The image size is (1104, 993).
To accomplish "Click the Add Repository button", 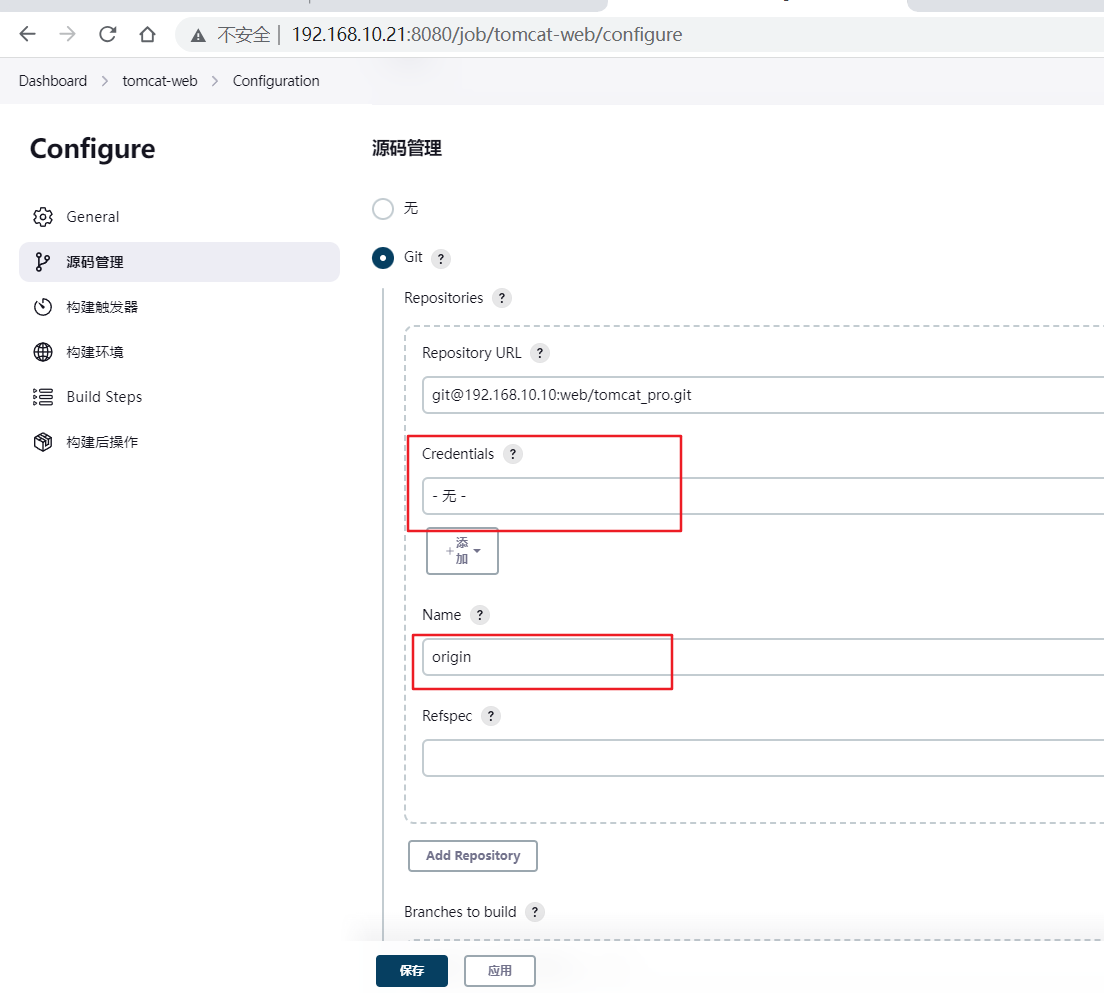I will point(473,856).
